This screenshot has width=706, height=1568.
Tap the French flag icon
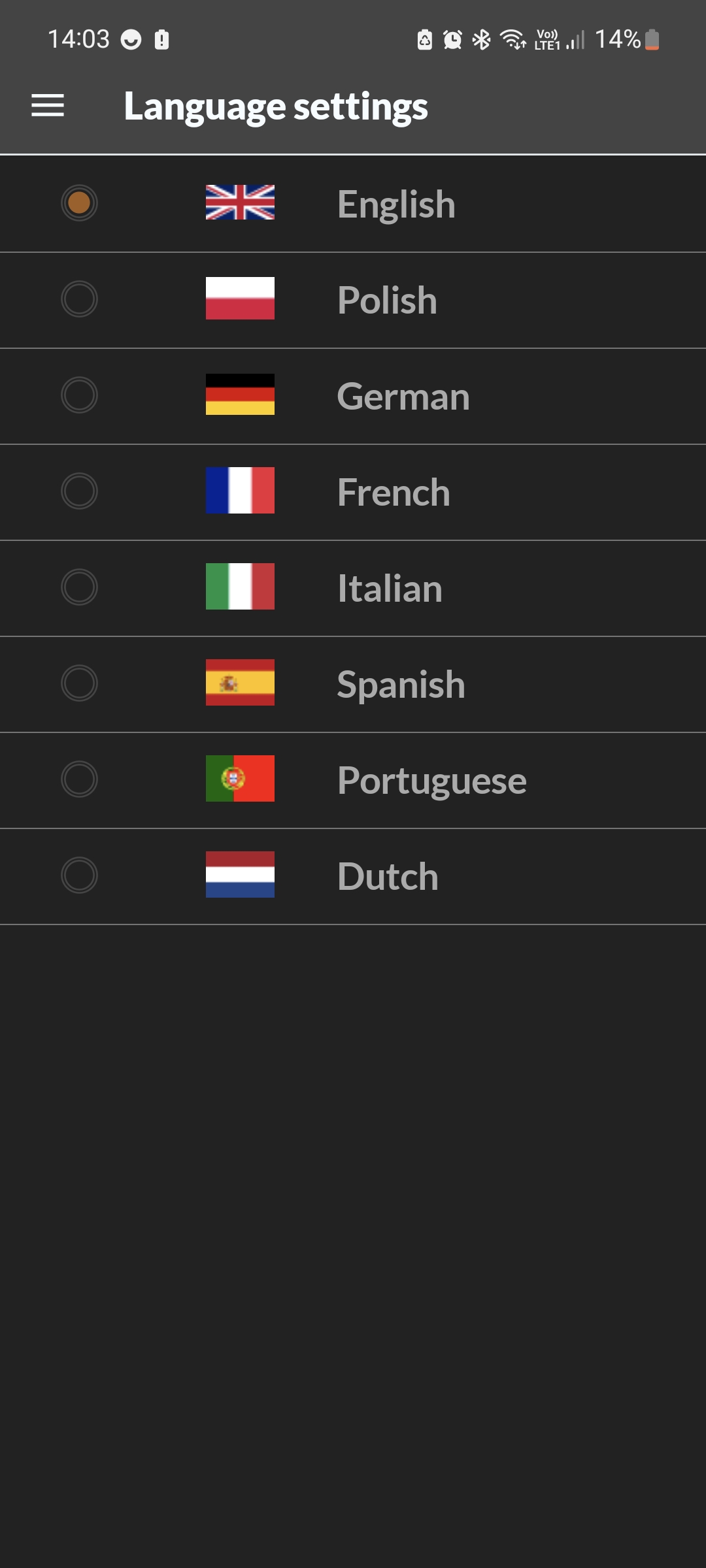coord(240,491)
